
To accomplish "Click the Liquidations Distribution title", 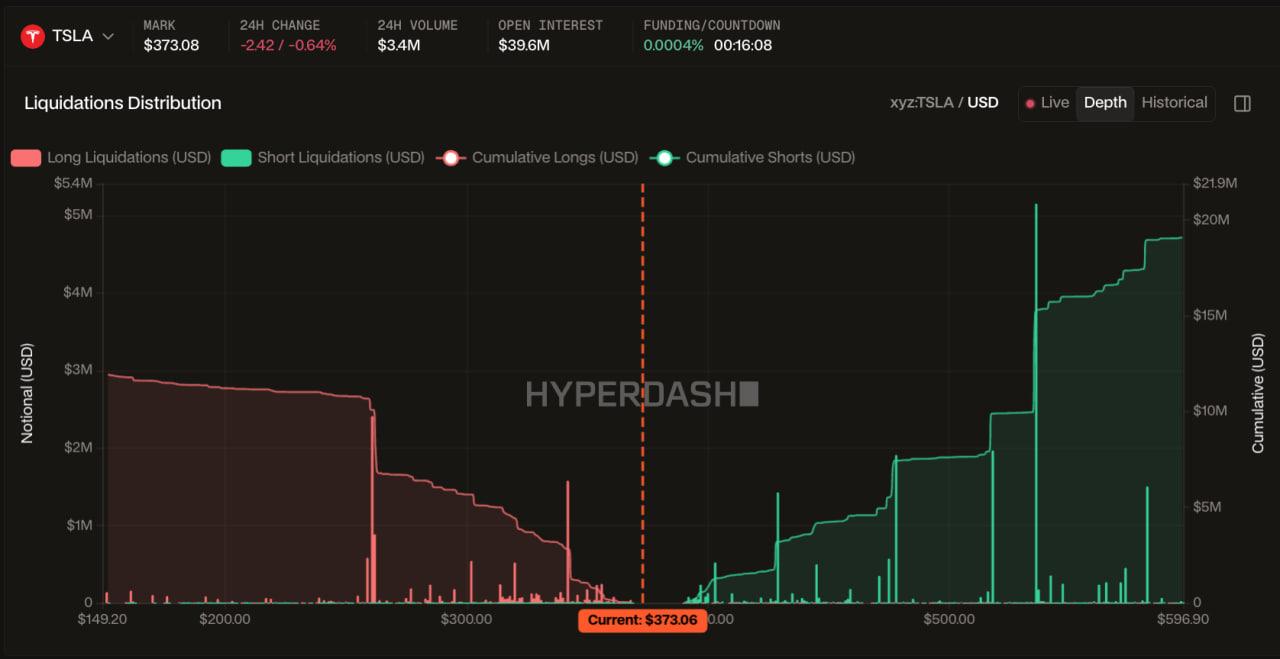I will (x=123, y=102).
